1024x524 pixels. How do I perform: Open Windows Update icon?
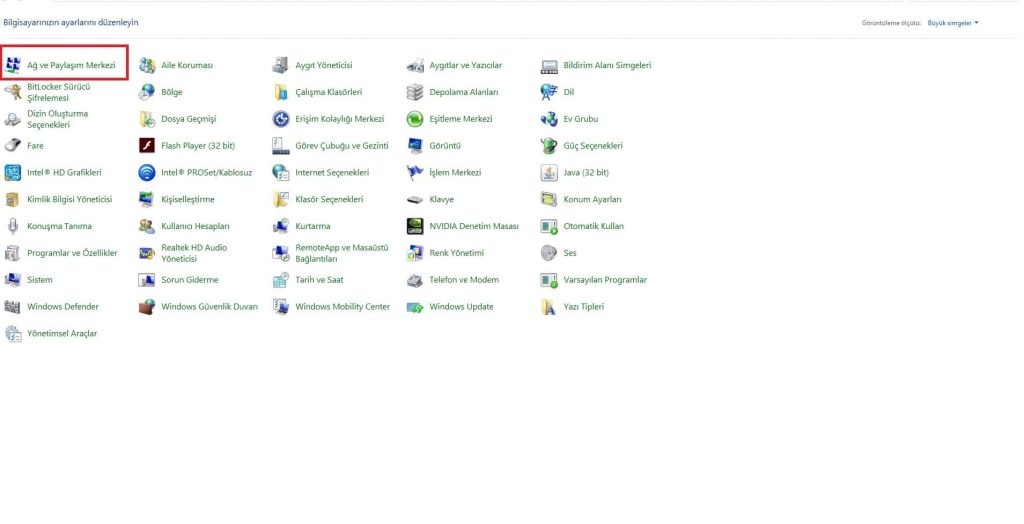pyautogui.click(x=415, y=306)
